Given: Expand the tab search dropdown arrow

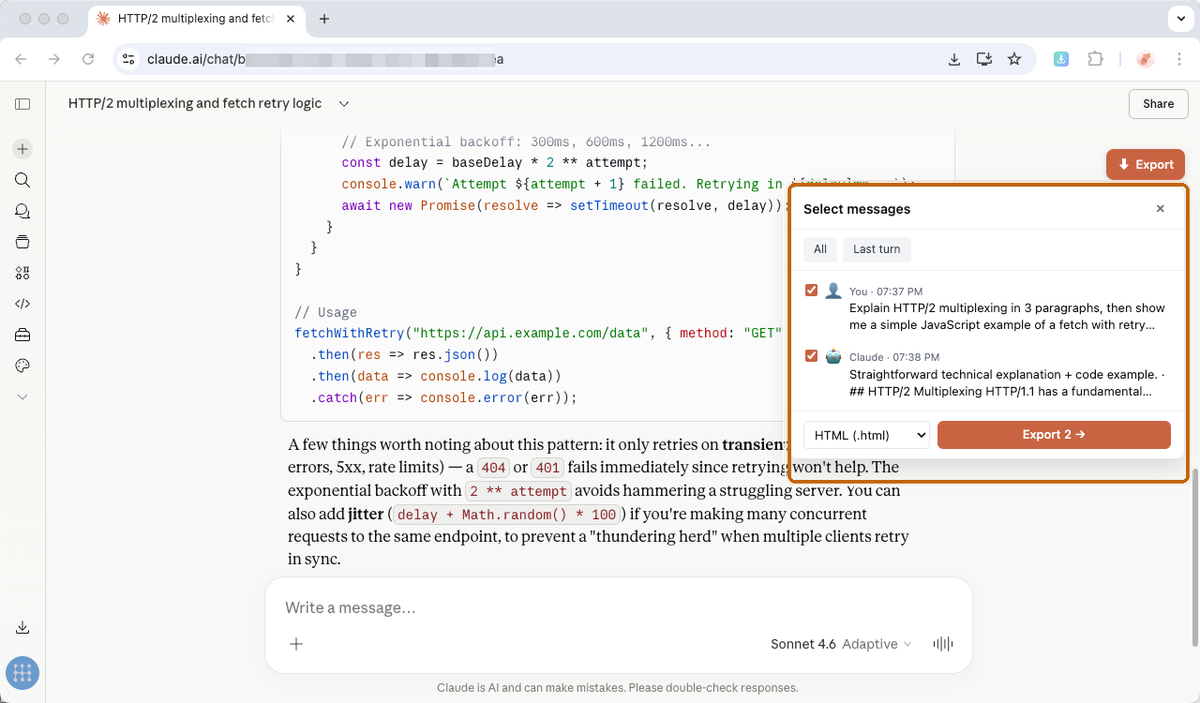Looking at the screenshot, I should (x=1179, y=19).
